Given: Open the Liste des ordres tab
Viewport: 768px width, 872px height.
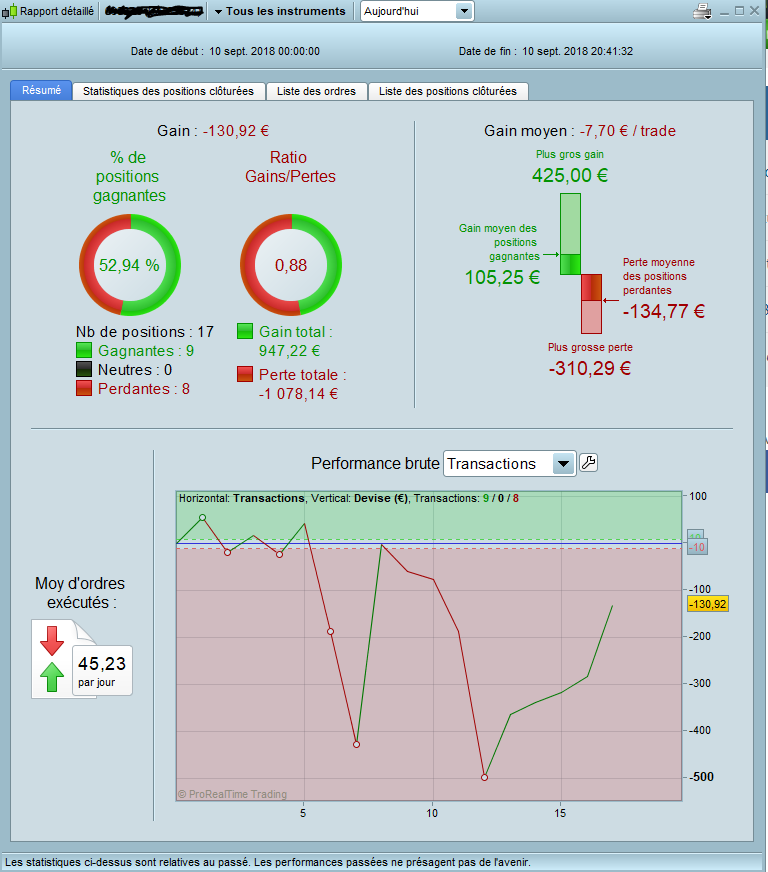Looking at the screenshot, I should pos(316,91).
